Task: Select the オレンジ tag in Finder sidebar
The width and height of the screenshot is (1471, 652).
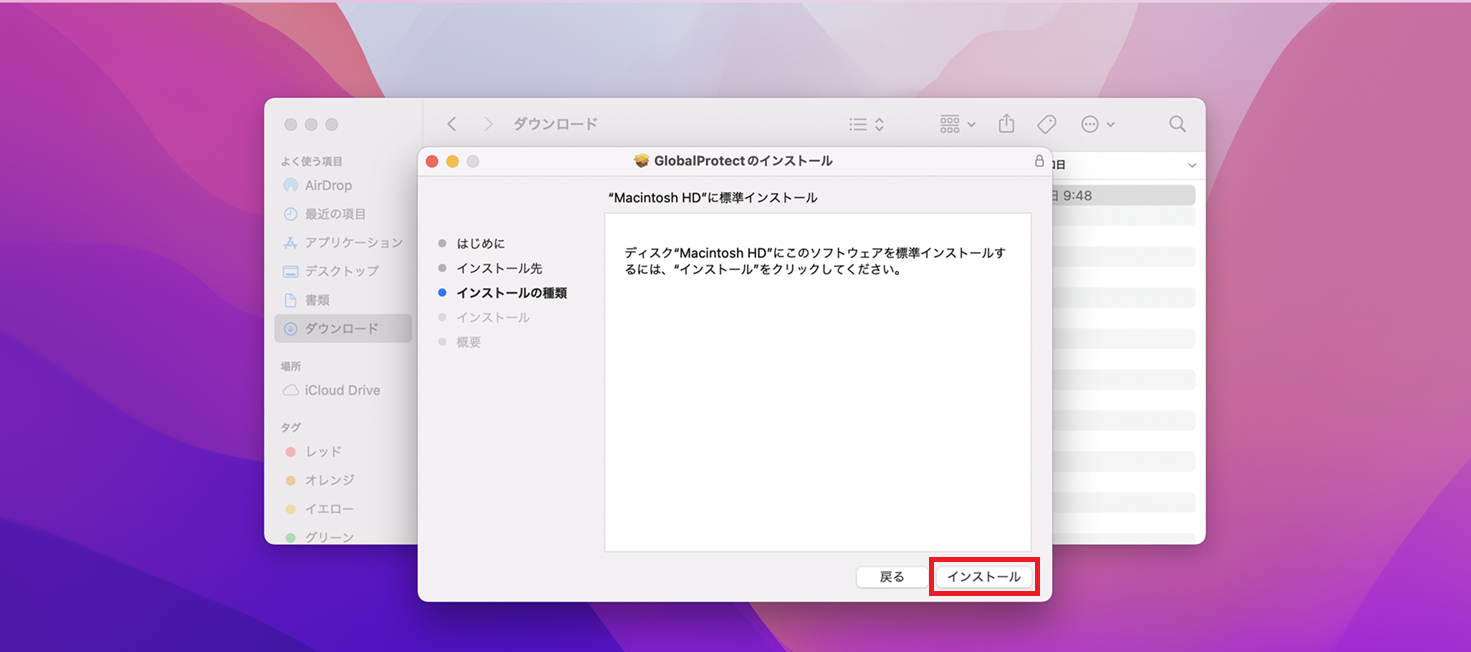Action: 343,480
